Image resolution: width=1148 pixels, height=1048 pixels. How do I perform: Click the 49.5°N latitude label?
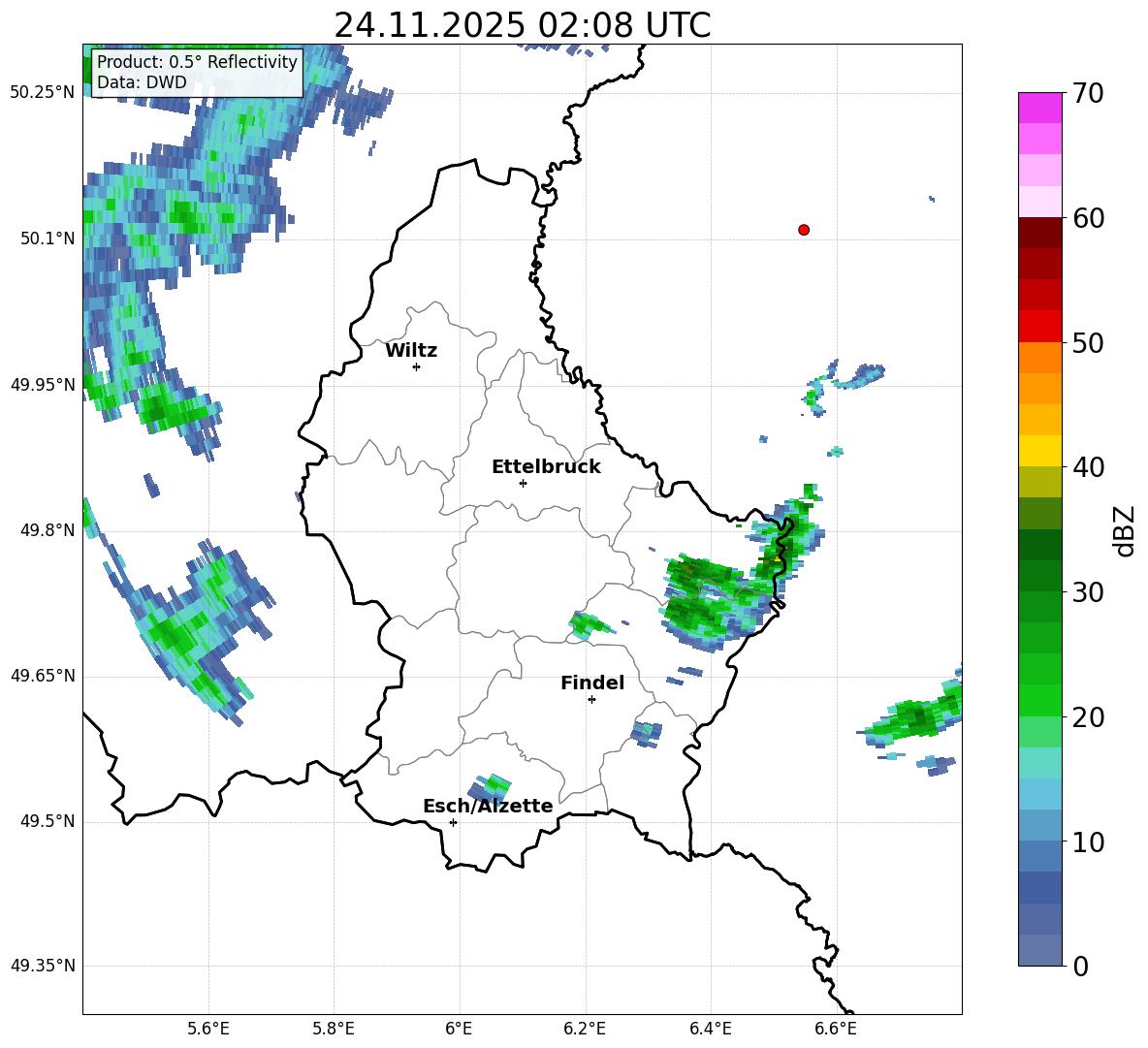coord(47,821)
